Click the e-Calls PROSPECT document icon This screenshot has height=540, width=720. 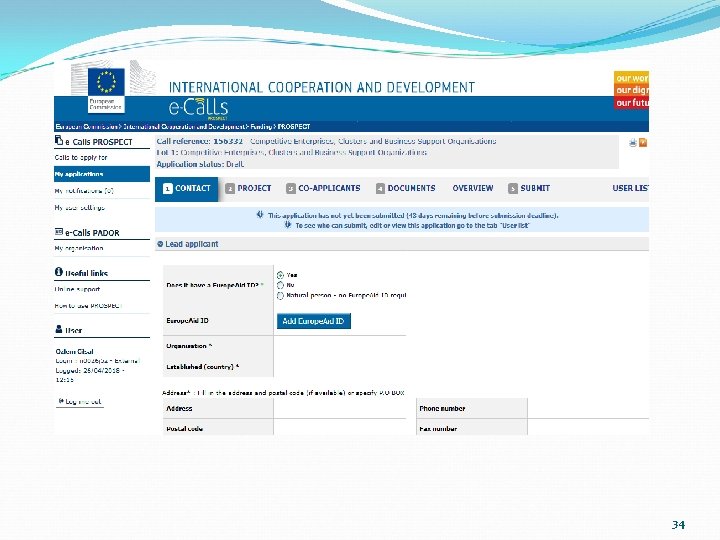[59, 140]
